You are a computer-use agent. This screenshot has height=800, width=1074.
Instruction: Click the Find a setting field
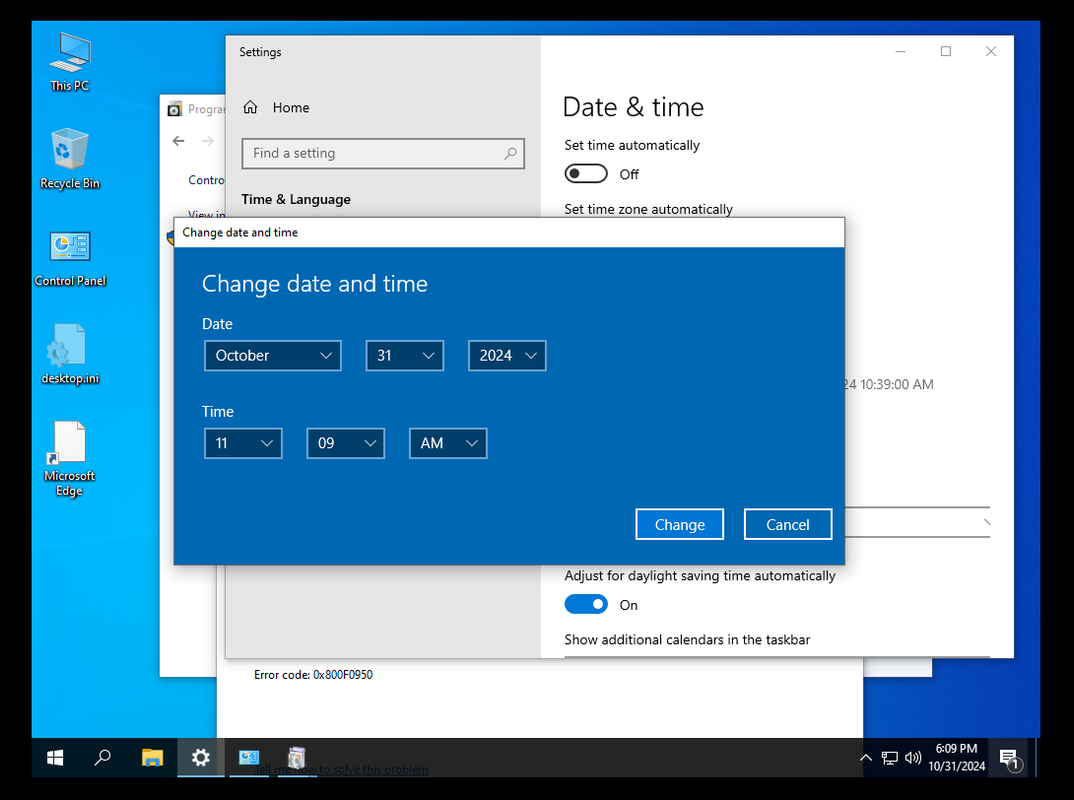pos(383,153)
